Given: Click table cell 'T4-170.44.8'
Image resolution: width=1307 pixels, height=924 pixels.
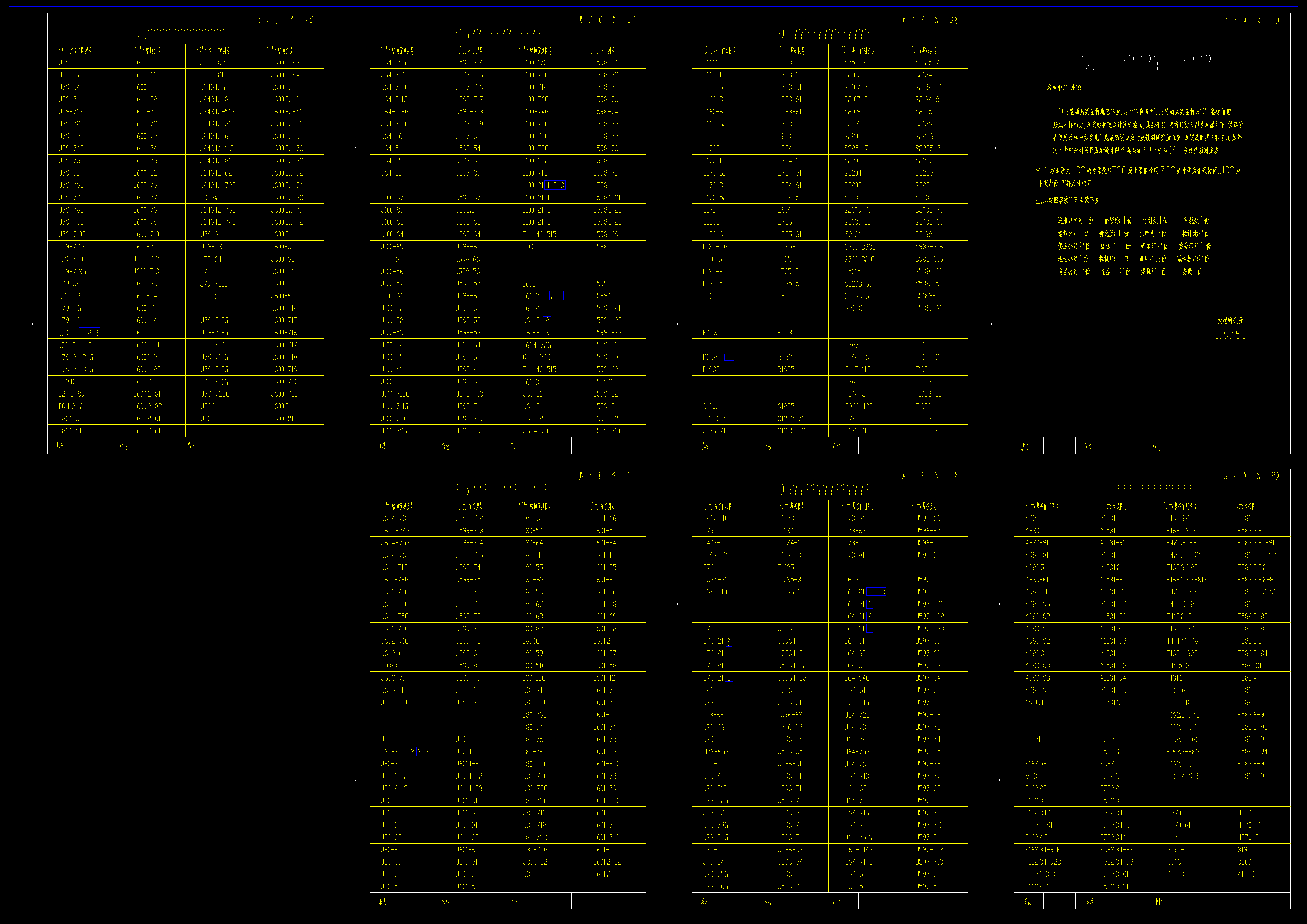Looking at the screenshot, I should (x=1182, y=641).
